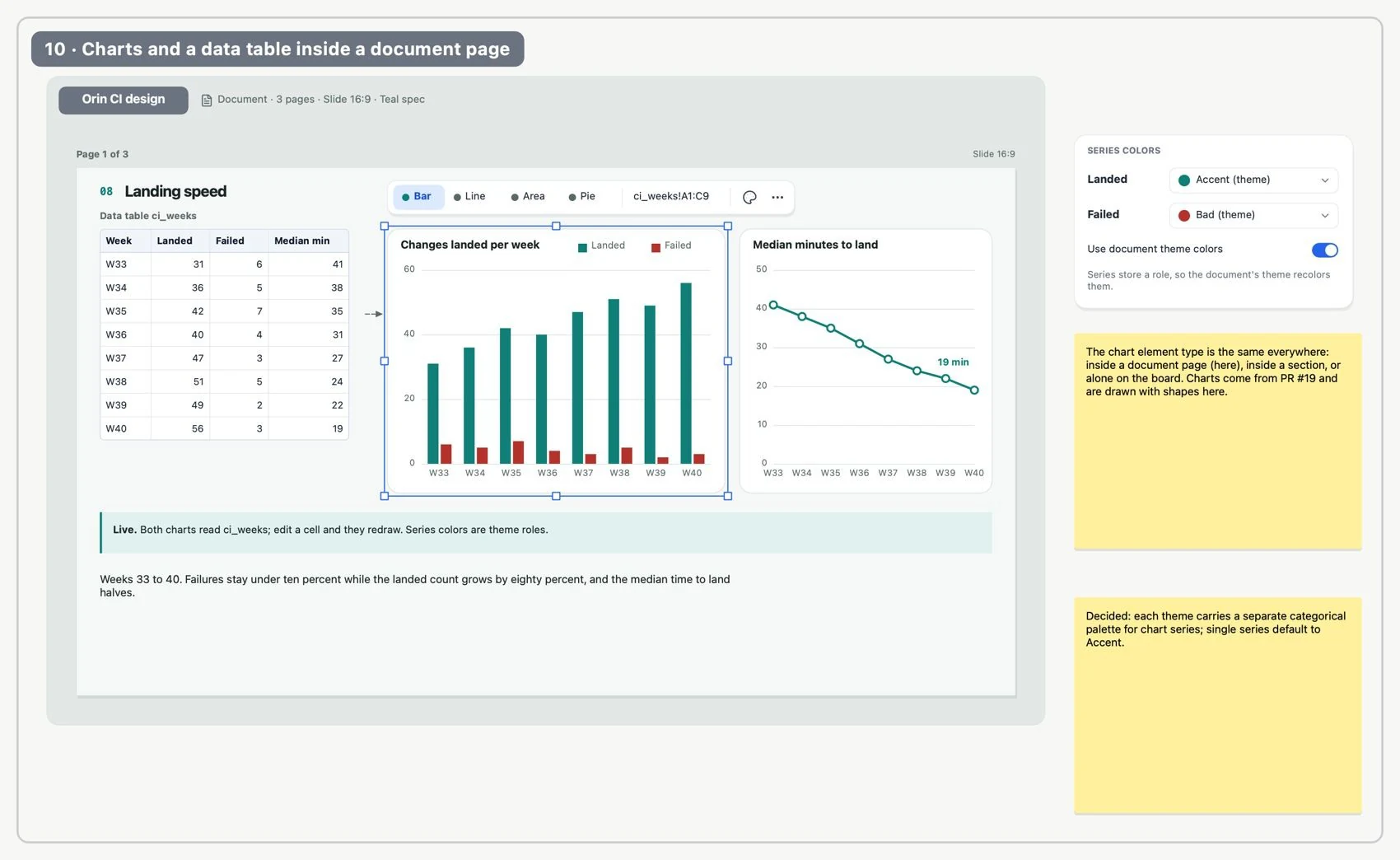Screen dimensions: 1400x860
Task: Open the chart palette icon
Action: [x=749, y=197]
